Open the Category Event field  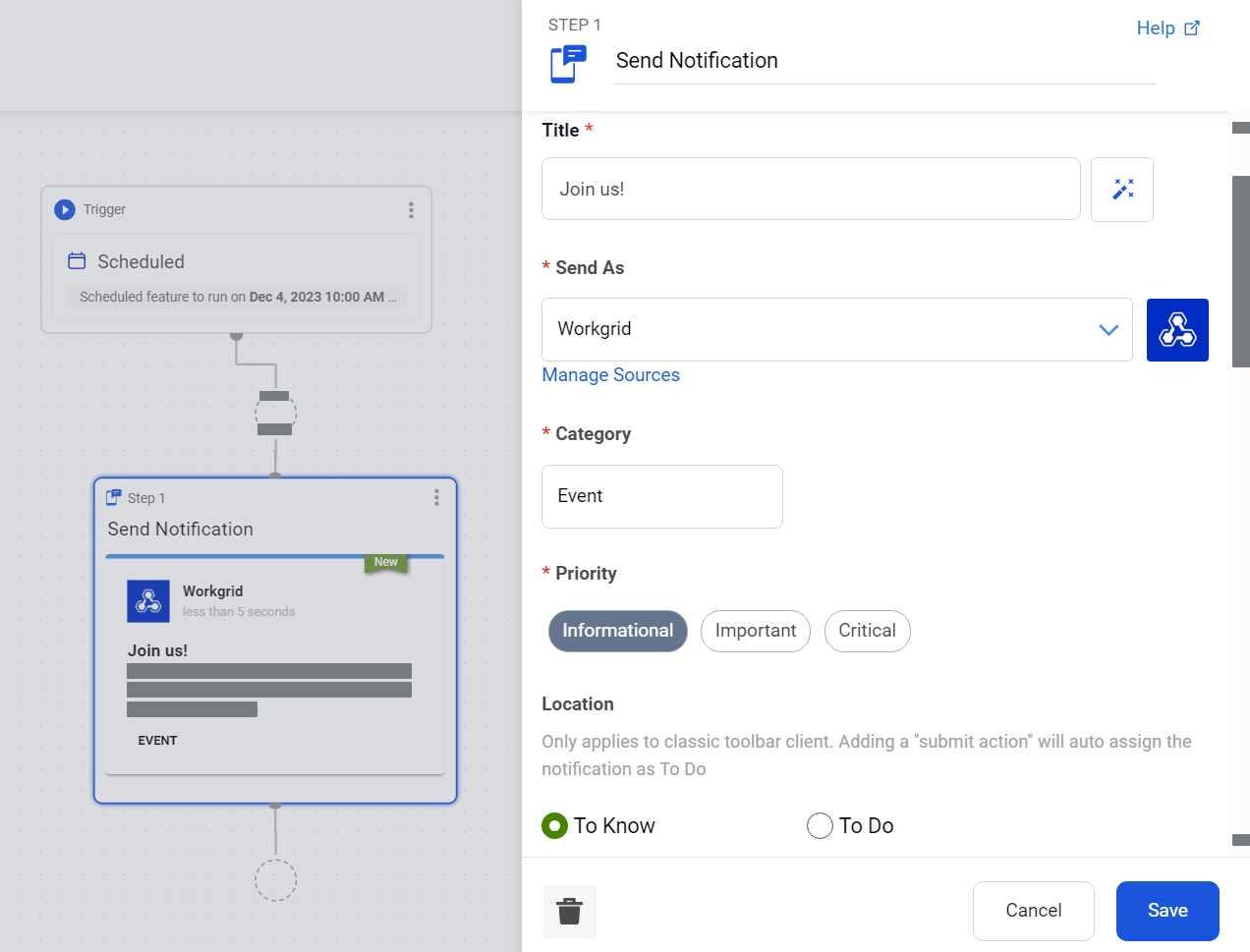[662, 497]
